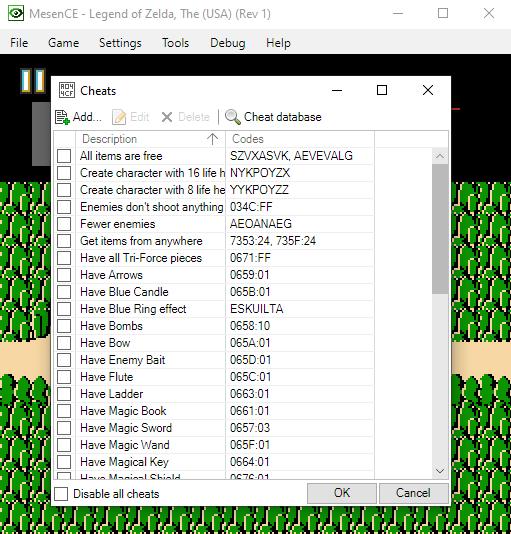This screenshot has height=534, width=511.
Task: Open the File menu
Action: [19, 43]
